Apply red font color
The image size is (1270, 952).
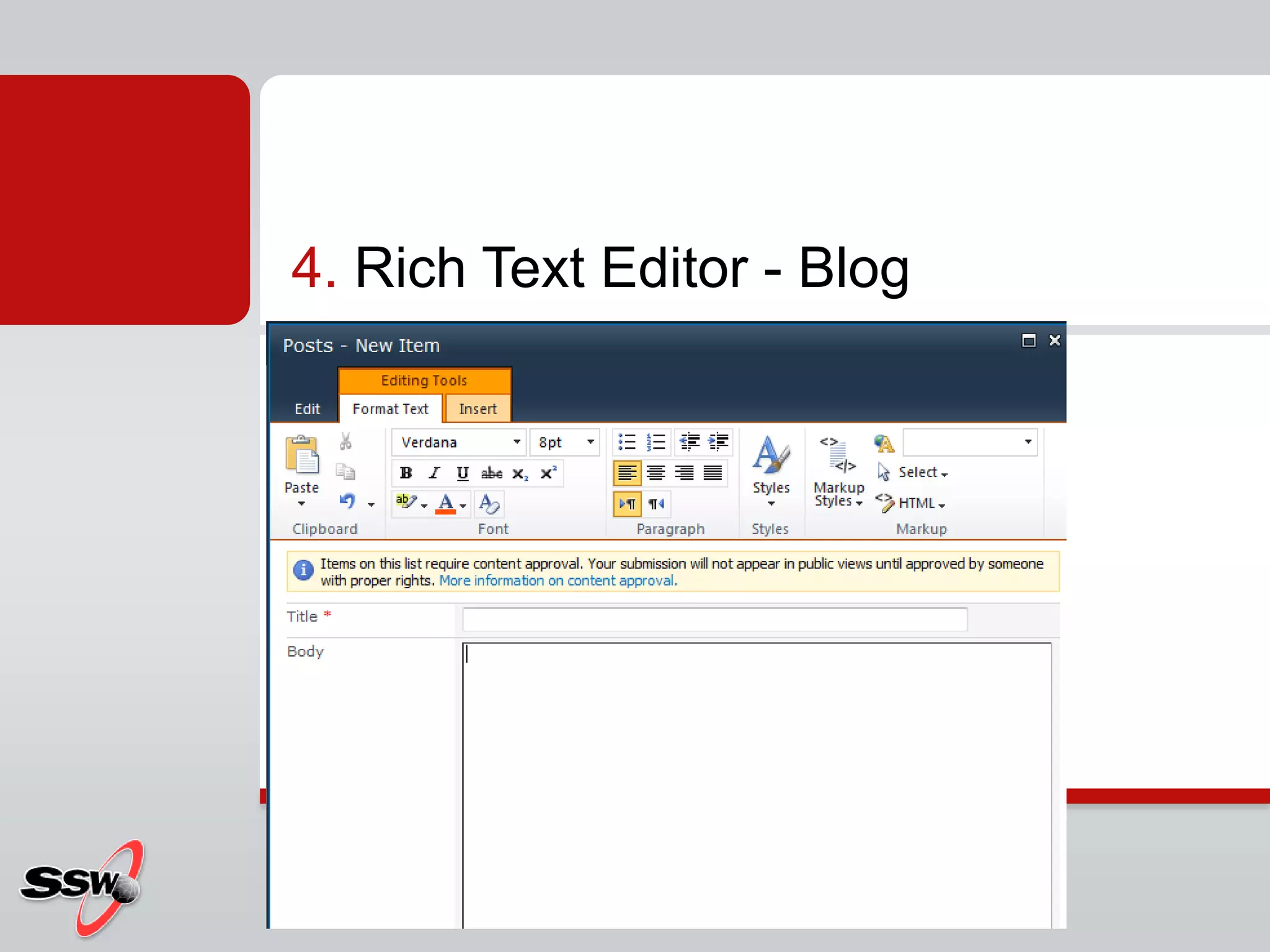[x=445, y=503]
